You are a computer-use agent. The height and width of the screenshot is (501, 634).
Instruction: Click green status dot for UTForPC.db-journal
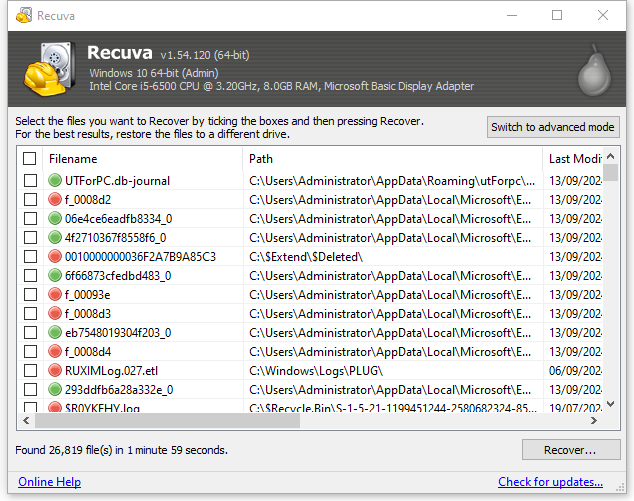pyautogui.click(x=55, y=181)
